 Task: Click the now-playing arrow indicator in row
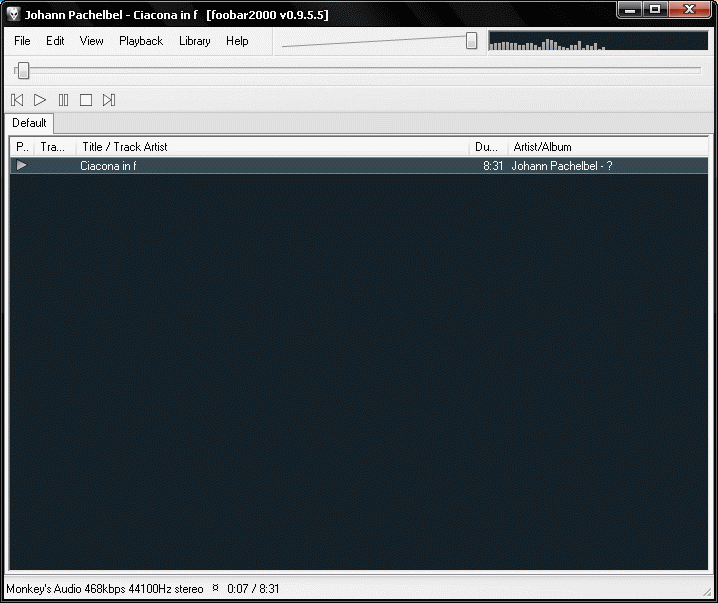click(21, 165)
